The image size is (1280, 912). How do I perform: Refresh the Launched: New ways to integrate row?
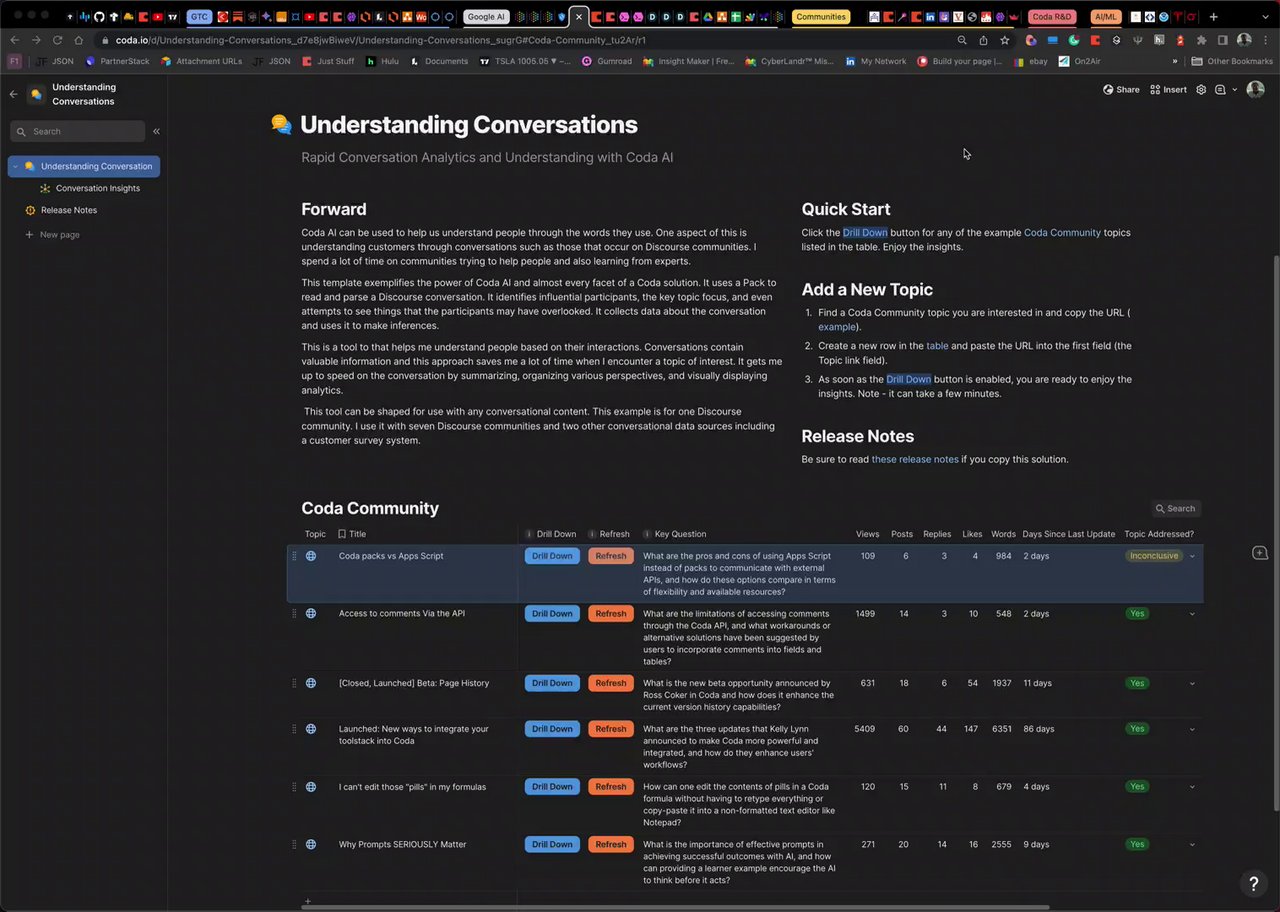(x=610, y=730)
